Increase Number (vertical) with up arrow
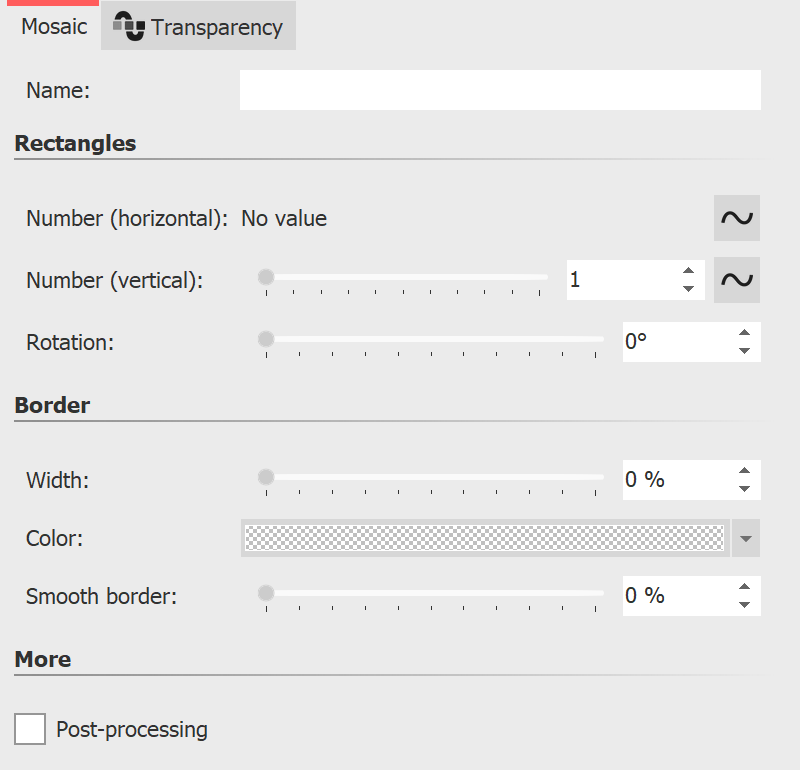Image resolution: width=800 pixels, height=770 pixels. (688, 270)
